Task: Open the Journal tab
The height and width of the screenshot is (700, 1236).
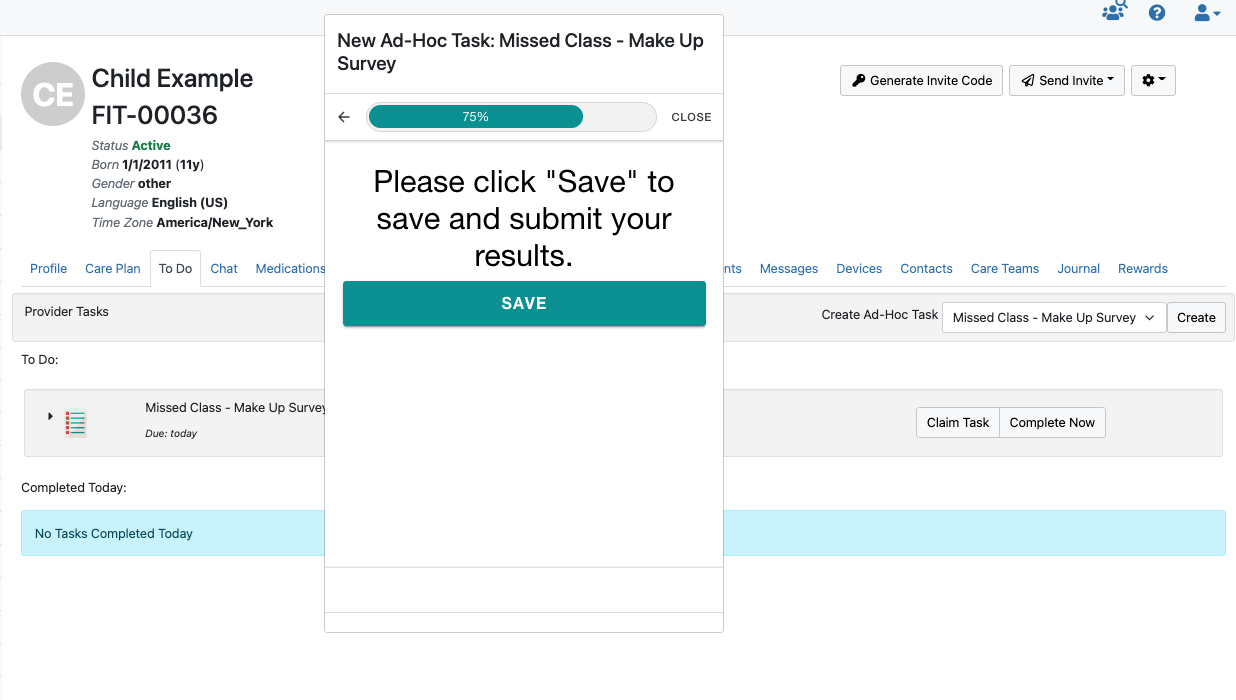Action: tap(1079, 268)
